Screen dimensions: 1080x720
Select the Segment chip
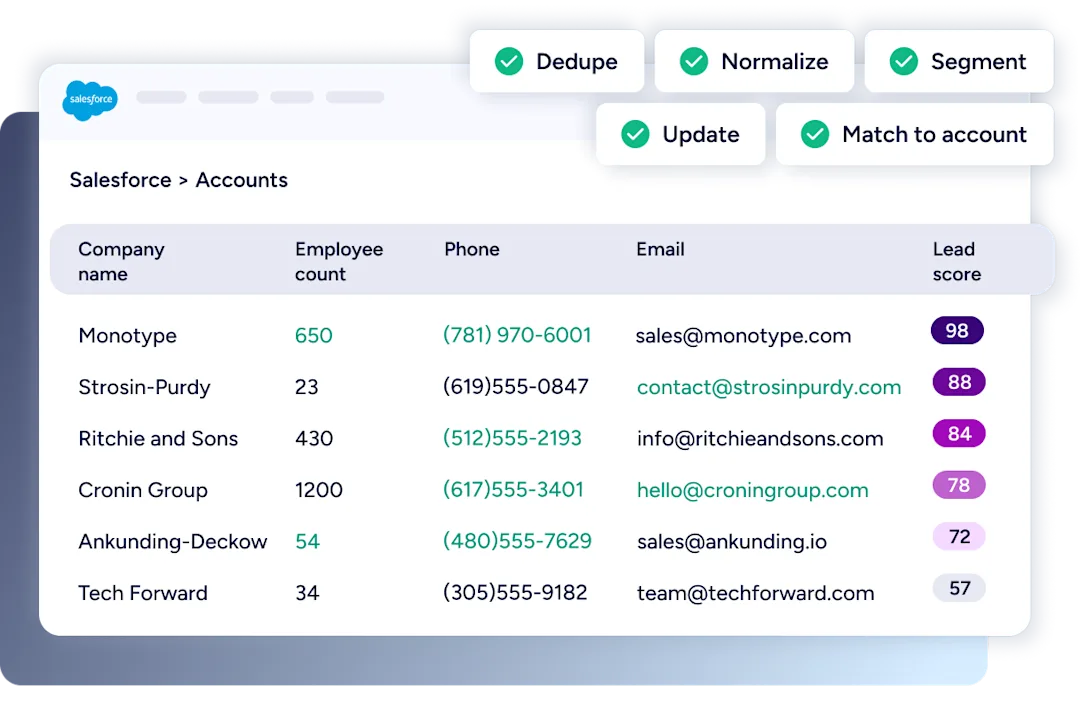pos(959,61)
